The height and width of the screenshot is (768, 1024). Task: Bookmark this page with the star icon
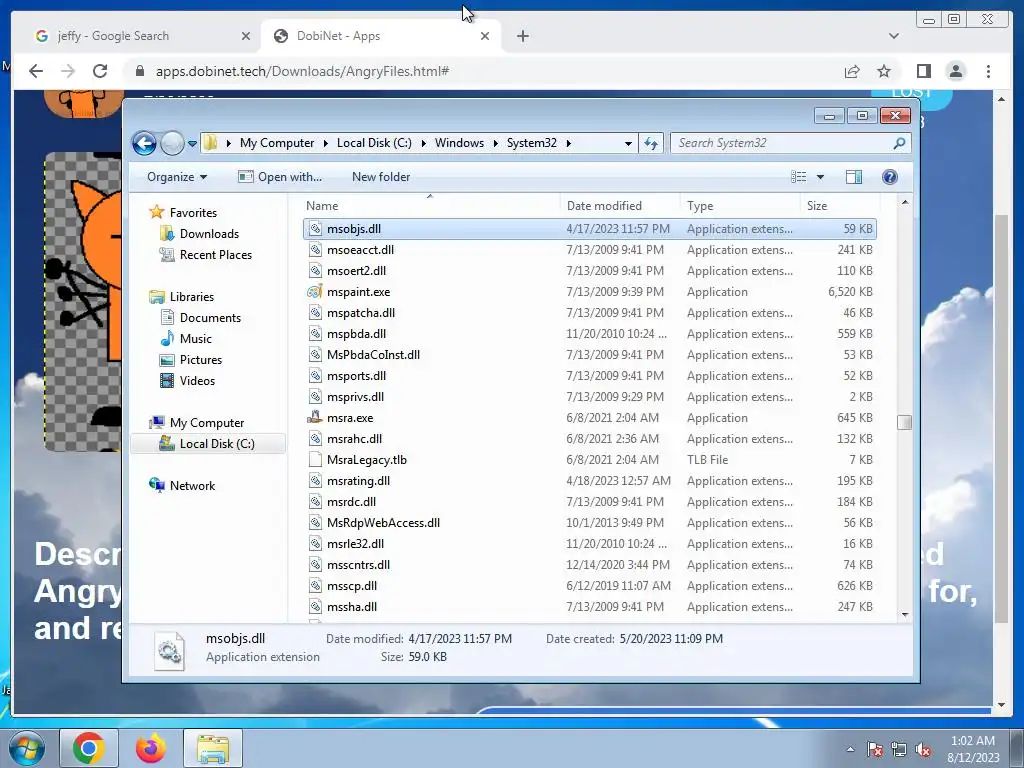tap(884, 71)
